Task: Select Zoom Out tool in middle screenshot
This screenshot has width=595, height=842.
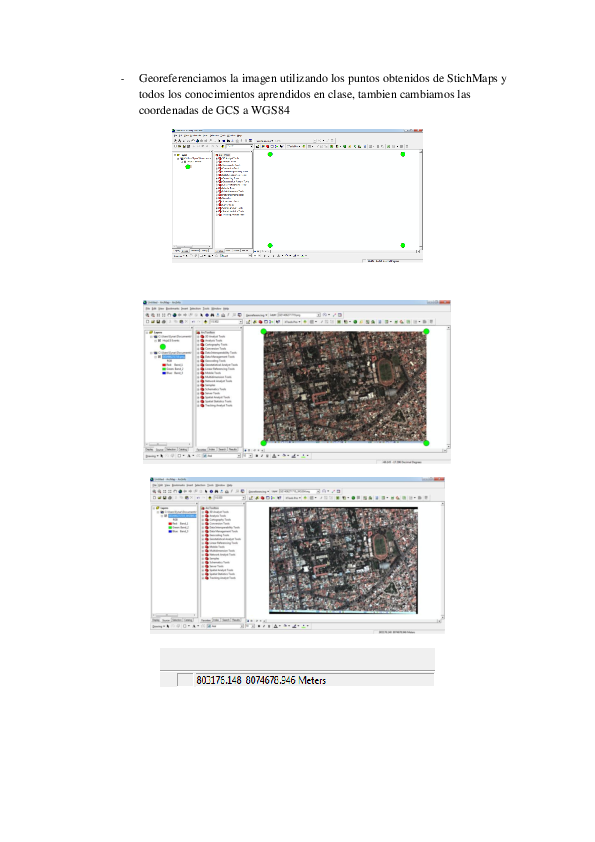Action: [x=153, y=315]
